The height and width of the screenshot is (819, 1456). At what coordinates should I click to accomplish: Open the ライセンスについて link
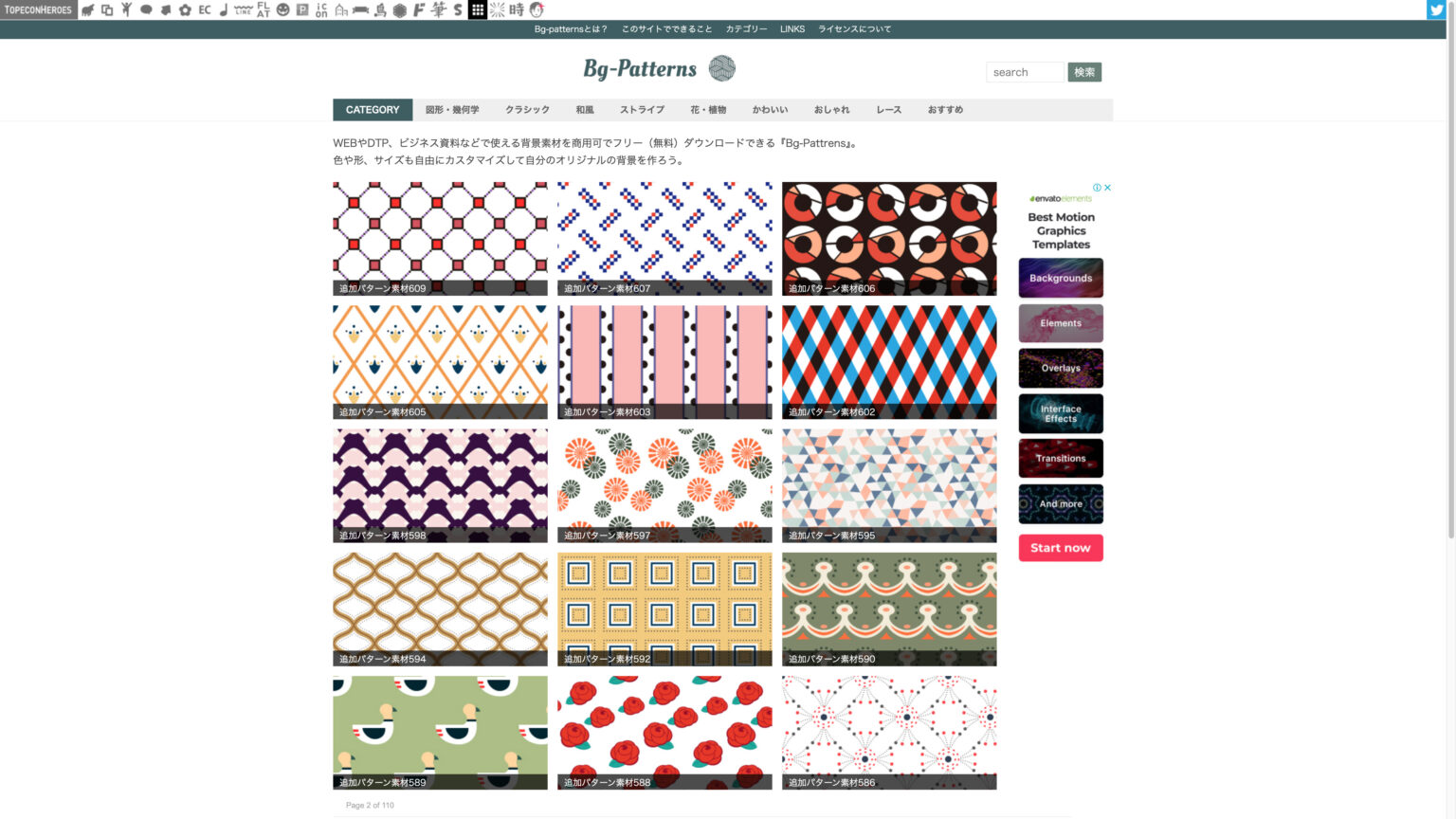pos(854,29)
